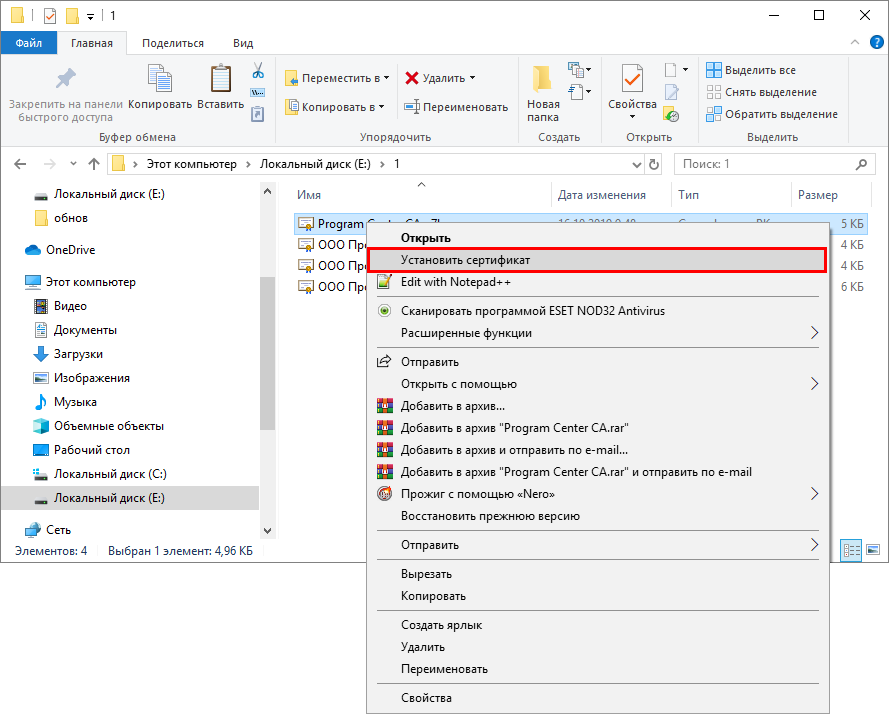Switch to details view using status bar icon

[x=851, y=550]
